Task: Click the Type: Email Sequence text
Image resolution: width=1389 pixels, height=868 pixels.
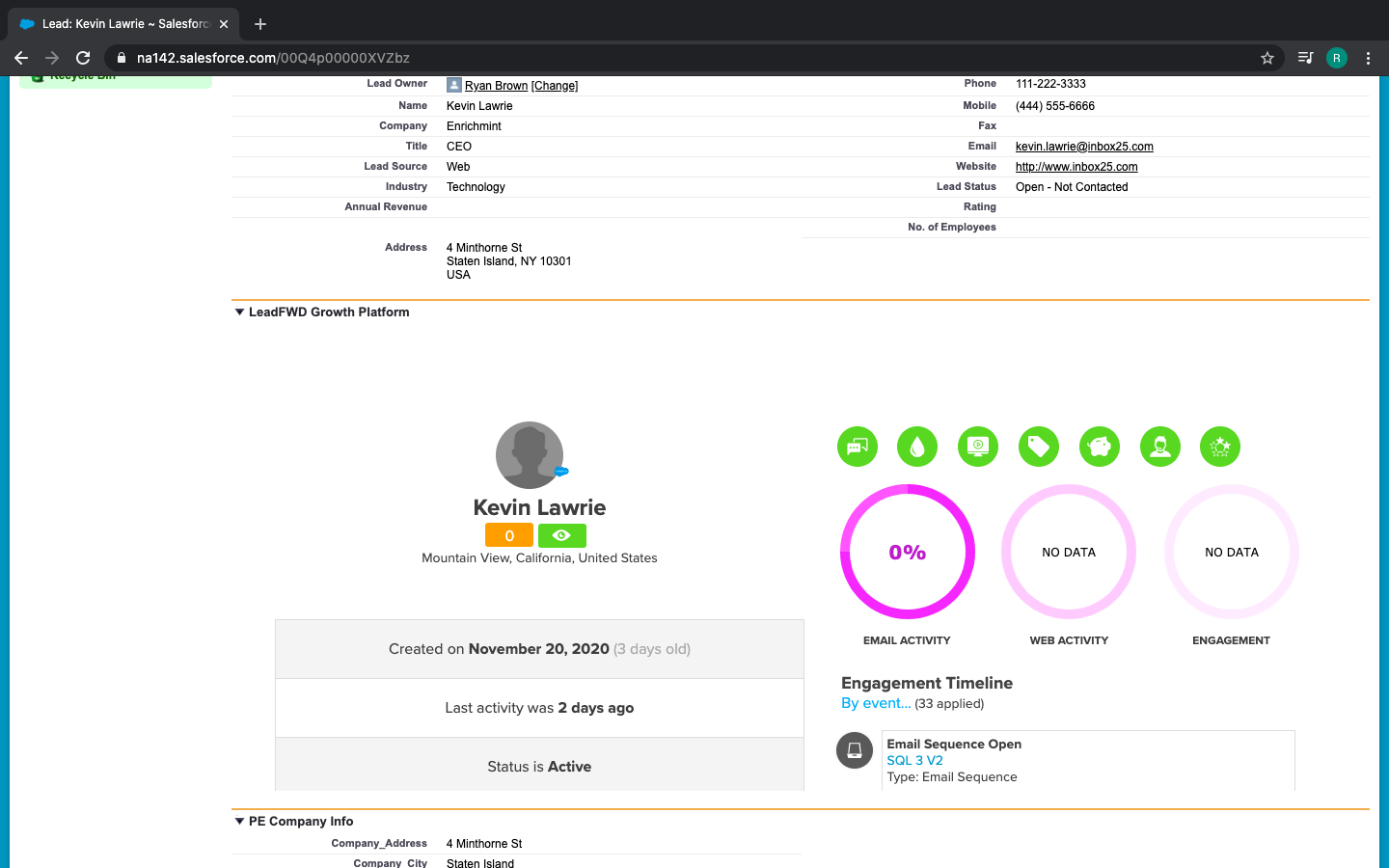Action: [x=952, y=776]
